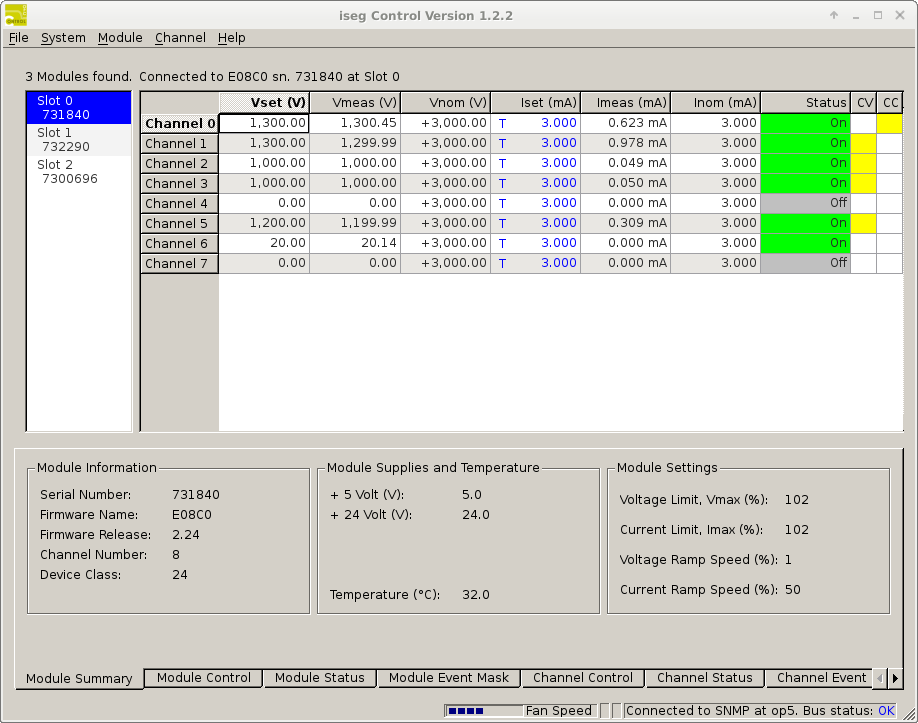
Task: Click the Vmeas (V) column header
Action: coord(355,102)
